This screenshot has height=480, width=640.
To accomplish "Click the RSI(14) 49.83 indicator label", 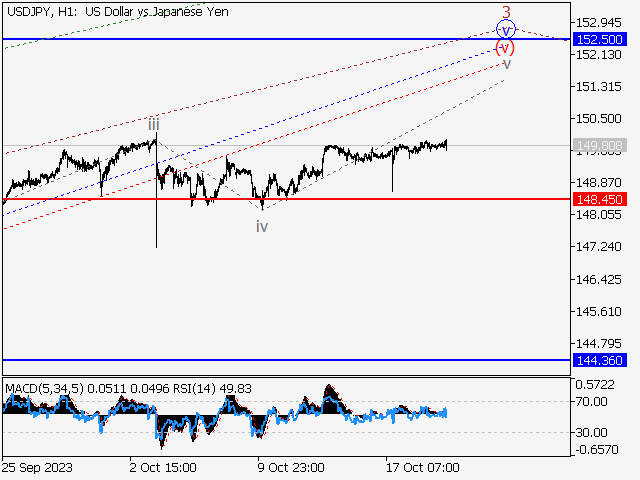I will pyautogui.click(x=212, y=388).
